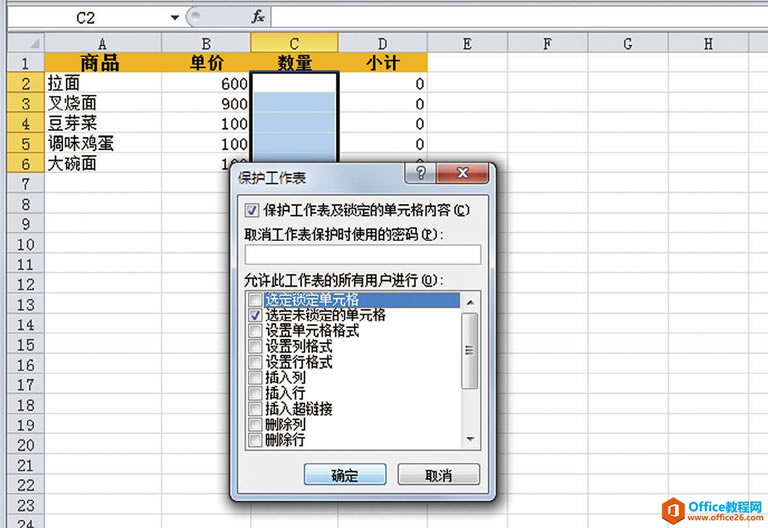The width and height of the screenshot is (768, 528).
Task: Check 插入列 option
Action: (255, 377)
